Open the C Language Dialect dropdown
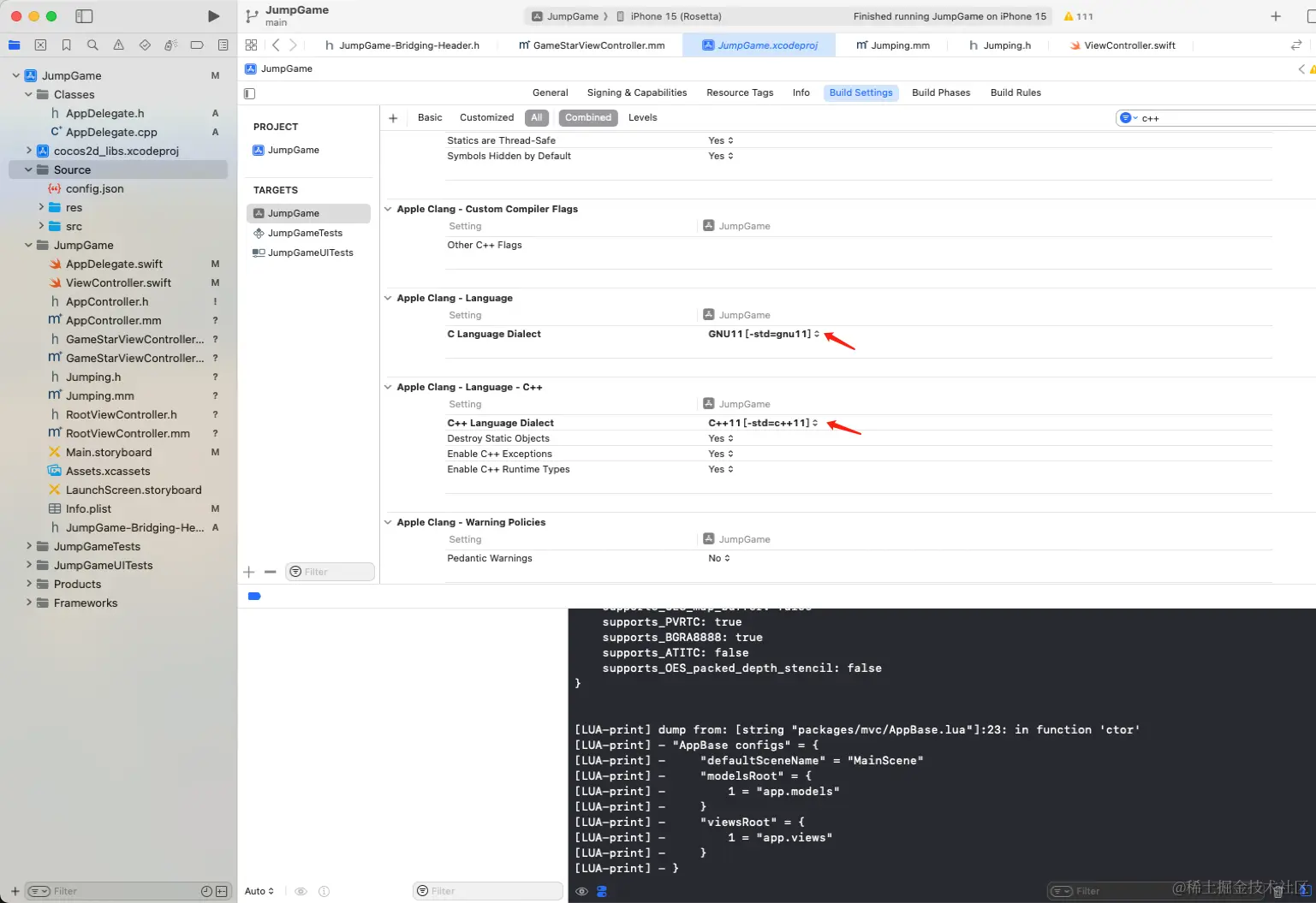Viewport: 1316px width, 903px height. (x=764, y=334)
